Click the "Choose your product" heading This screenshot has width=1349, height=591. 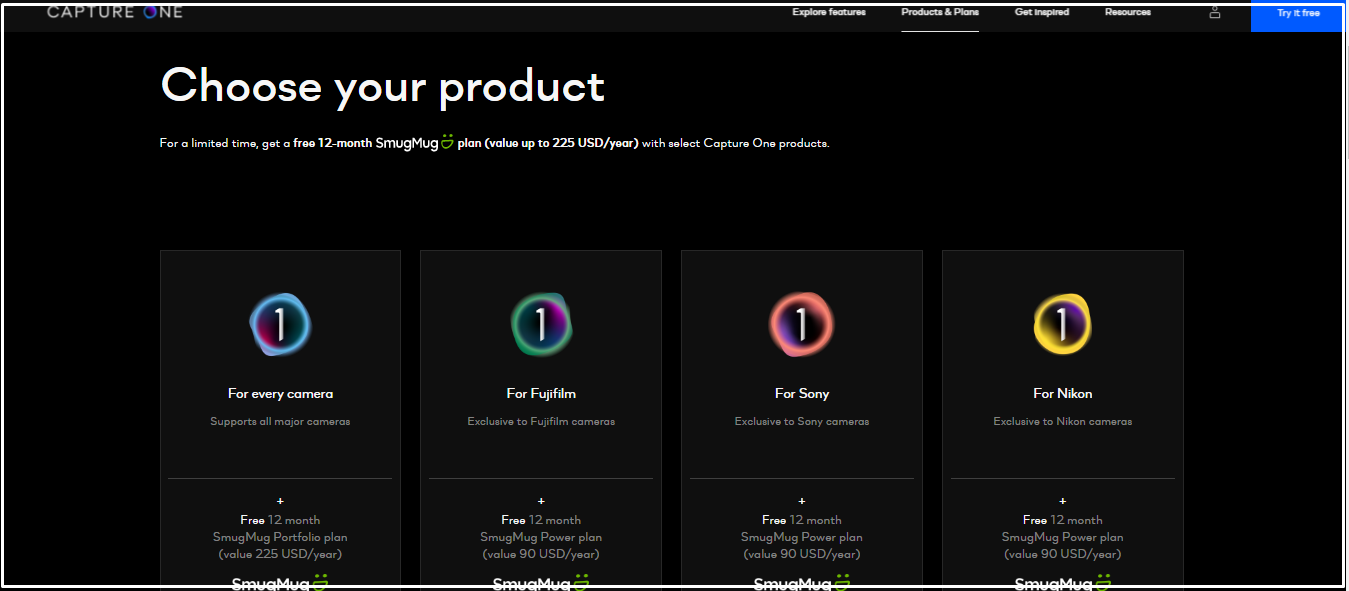(x=383, y=86)
